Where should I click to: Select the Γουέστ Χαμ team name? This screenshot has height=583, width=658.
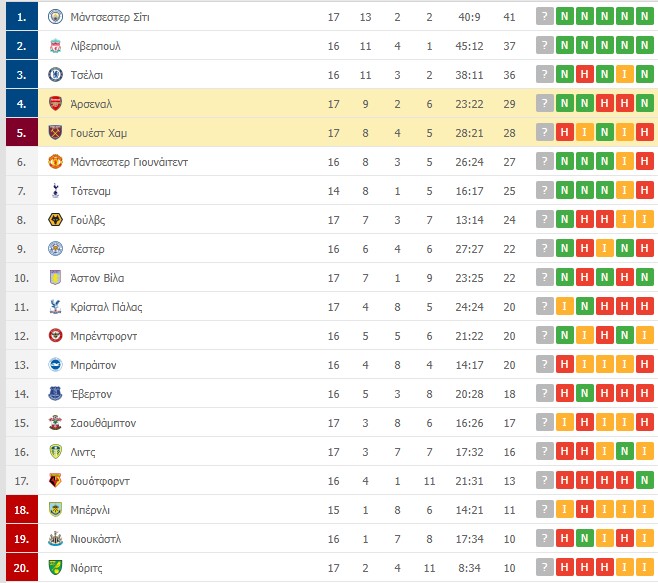99,133
